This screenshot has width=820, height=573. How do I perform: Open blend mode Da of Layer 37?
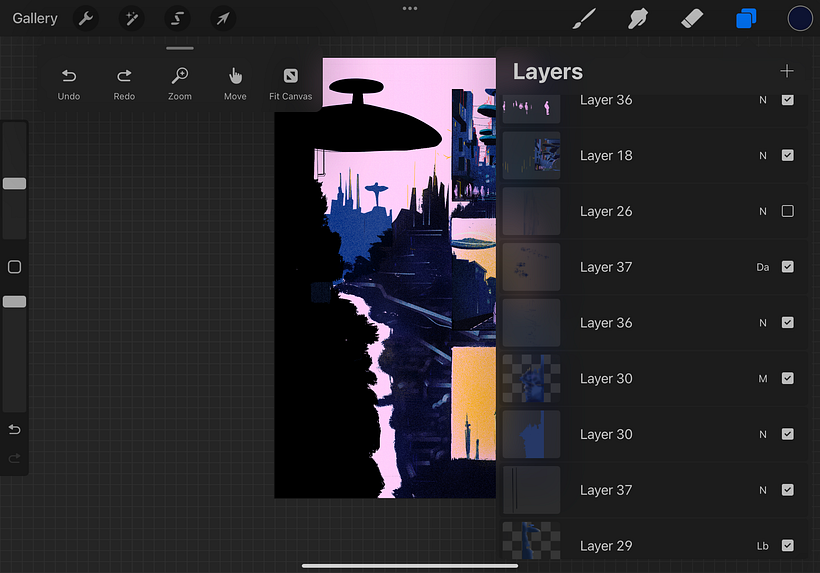762,267
